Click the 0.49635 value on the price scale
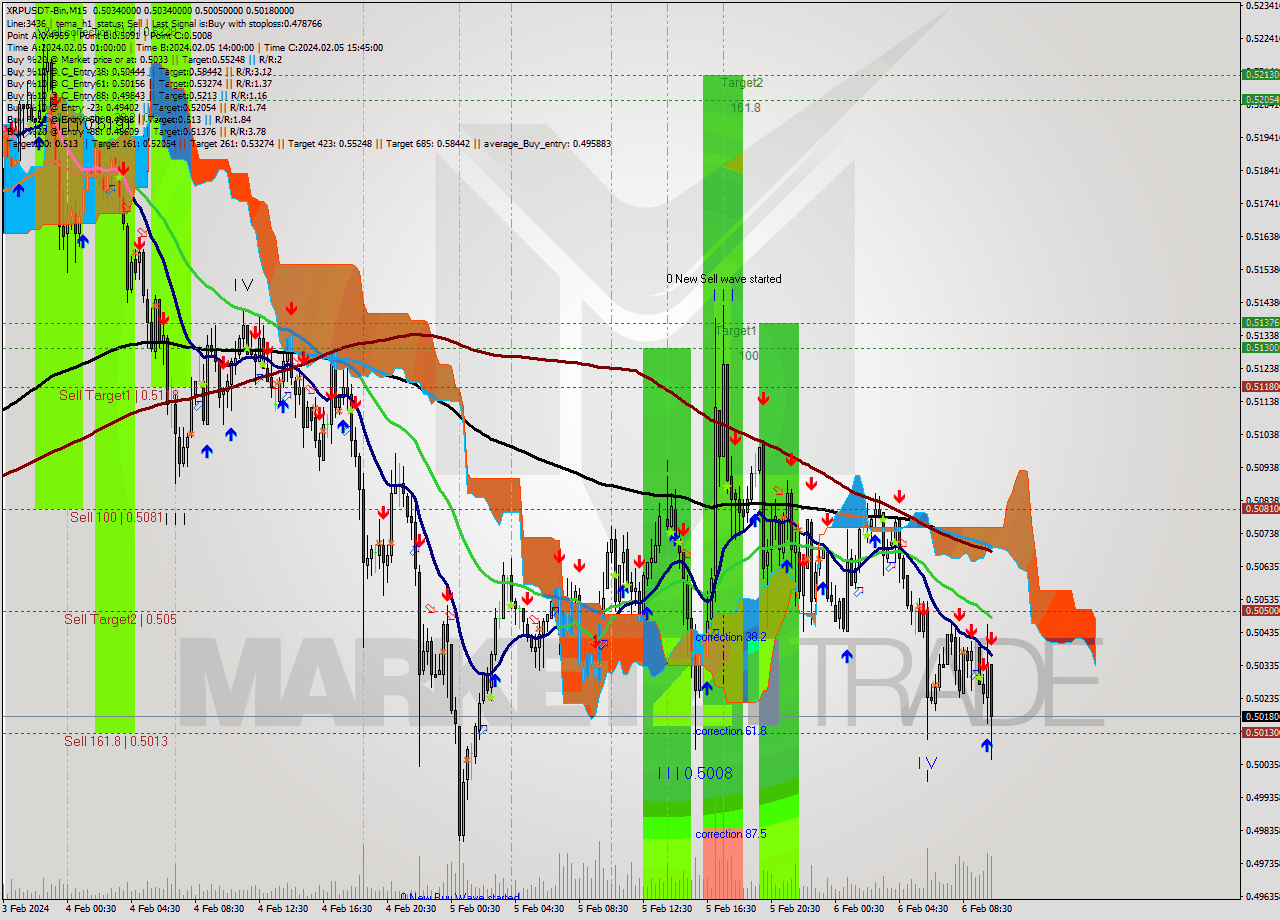The width and height of the screenshot is (1280, 920). 1262,896
